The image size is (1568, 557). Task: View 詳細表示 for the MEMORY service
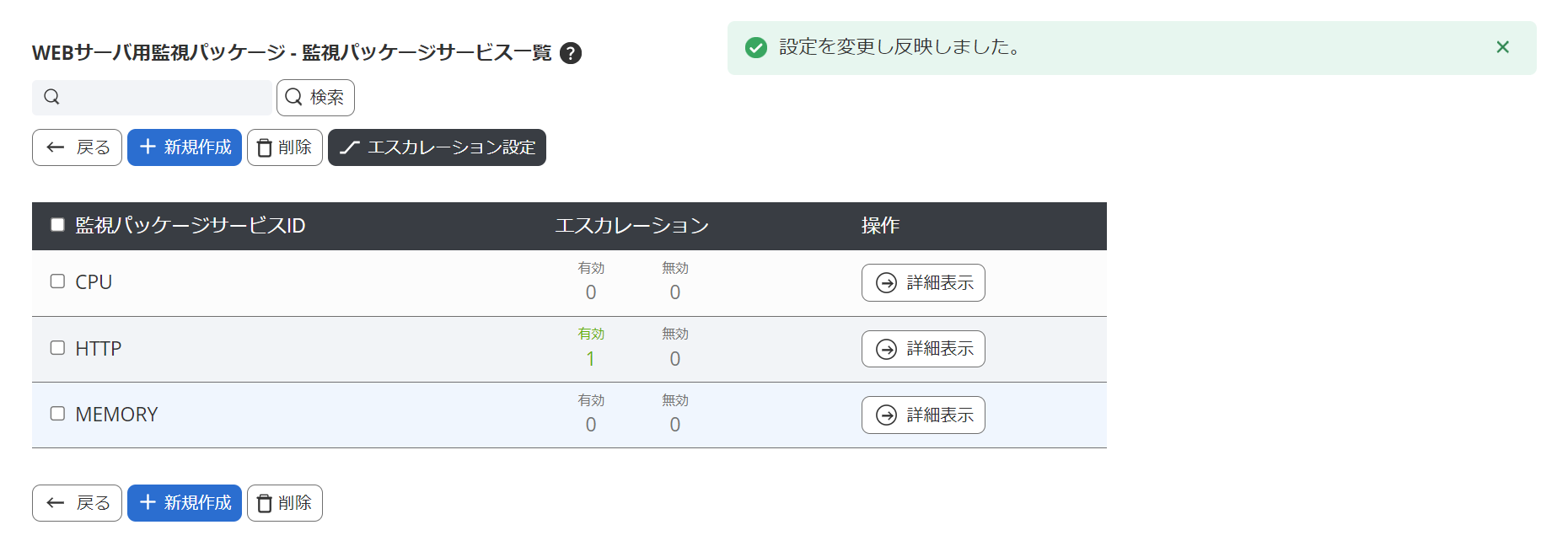(x=923, y=415)
